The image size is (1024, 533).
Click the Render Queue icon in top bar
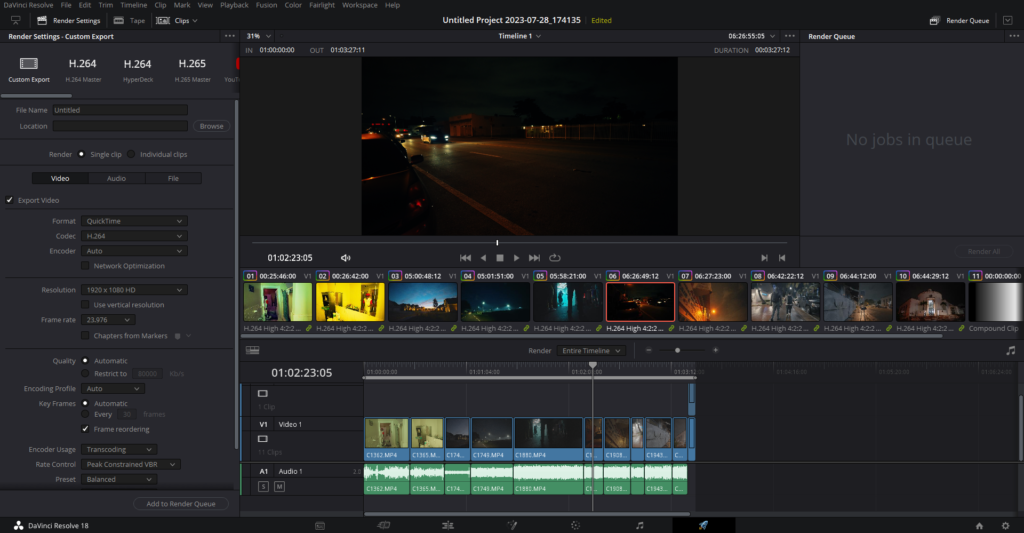click(x=935, y=21)
